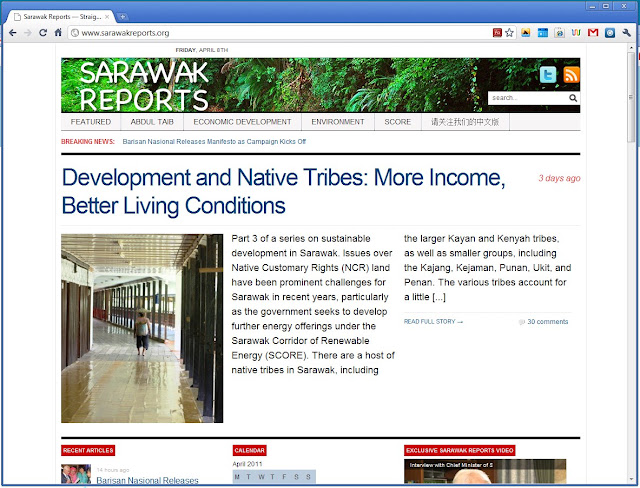Select the Sarawak Reports browser tab
640x488 pixels.
(61, 17)
